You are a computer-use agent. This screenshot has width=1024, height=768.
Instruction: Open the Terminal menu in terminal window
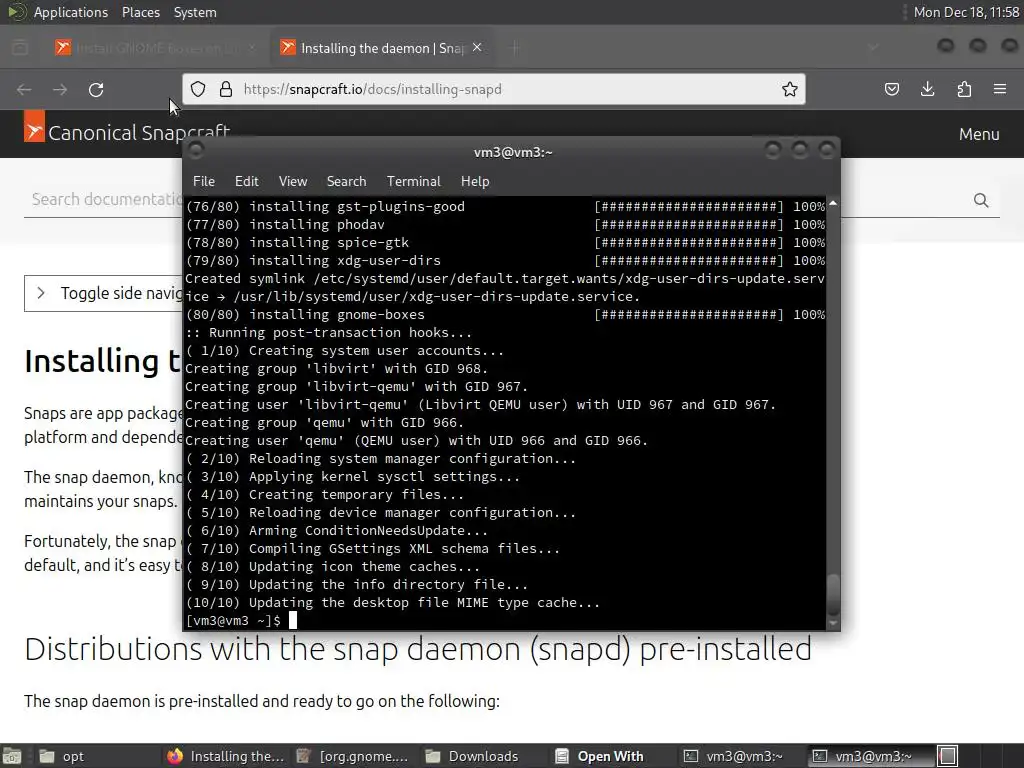pos(413,182)
